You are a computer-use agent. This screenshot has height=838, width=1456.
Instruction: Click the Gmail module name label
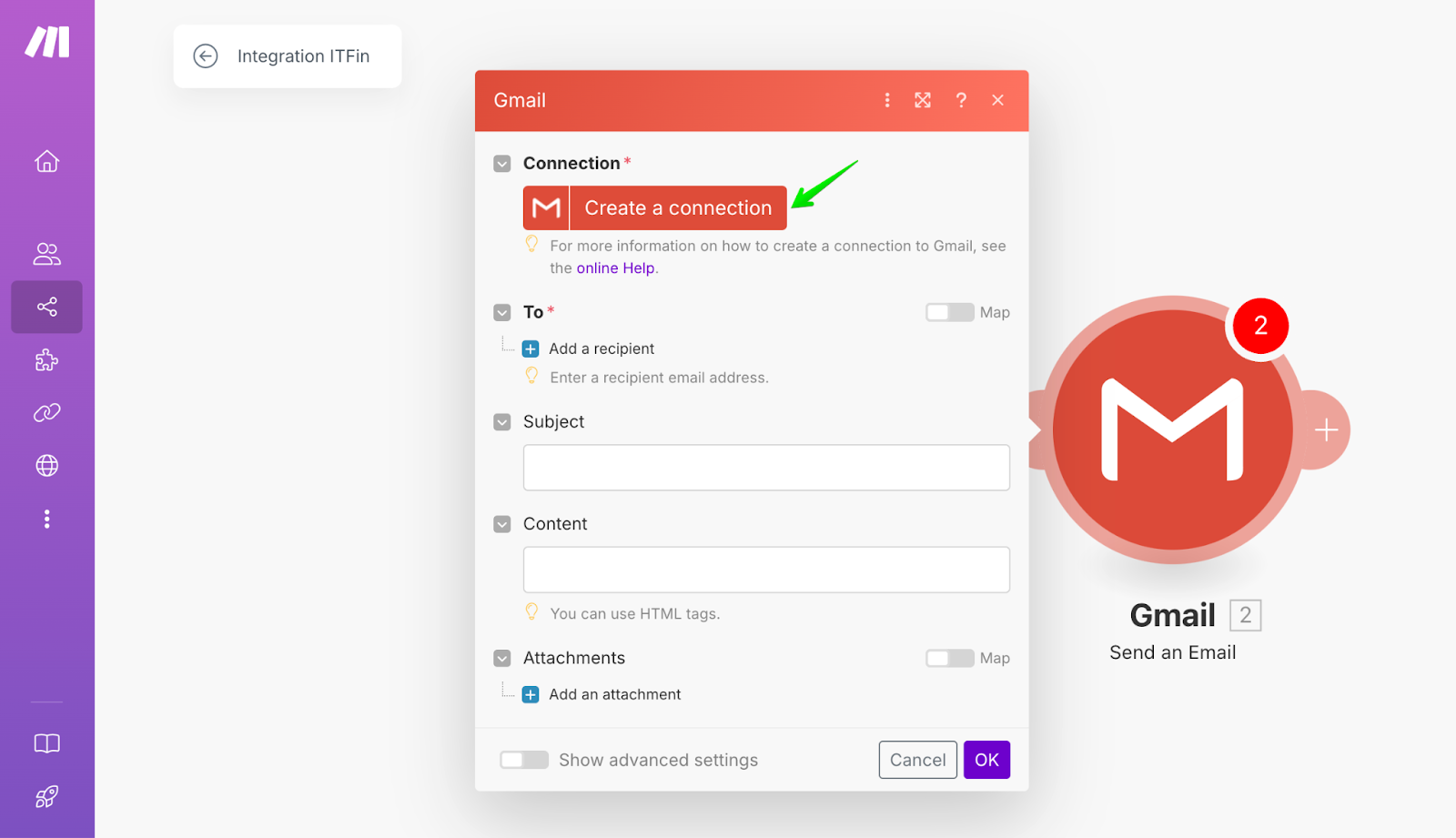[x=1172, y=615]
